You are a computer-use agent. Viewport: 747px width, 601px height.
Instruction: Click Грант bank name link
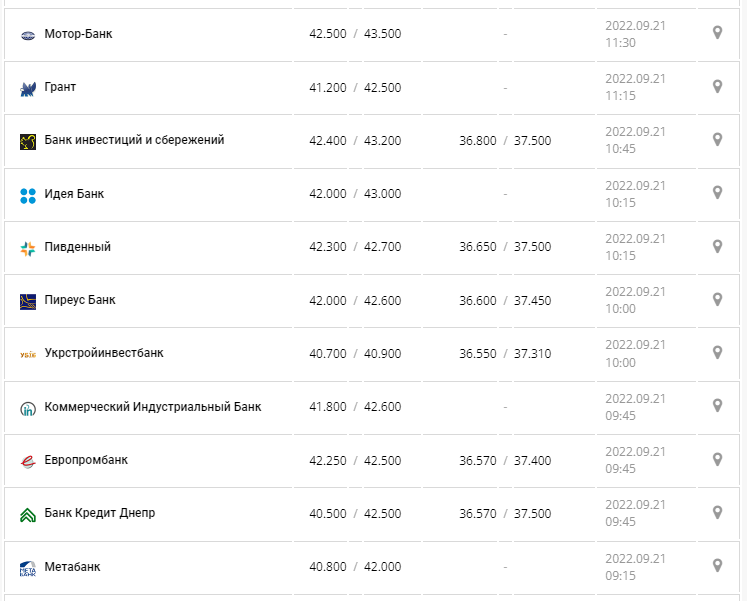click(x=60, y=87)
